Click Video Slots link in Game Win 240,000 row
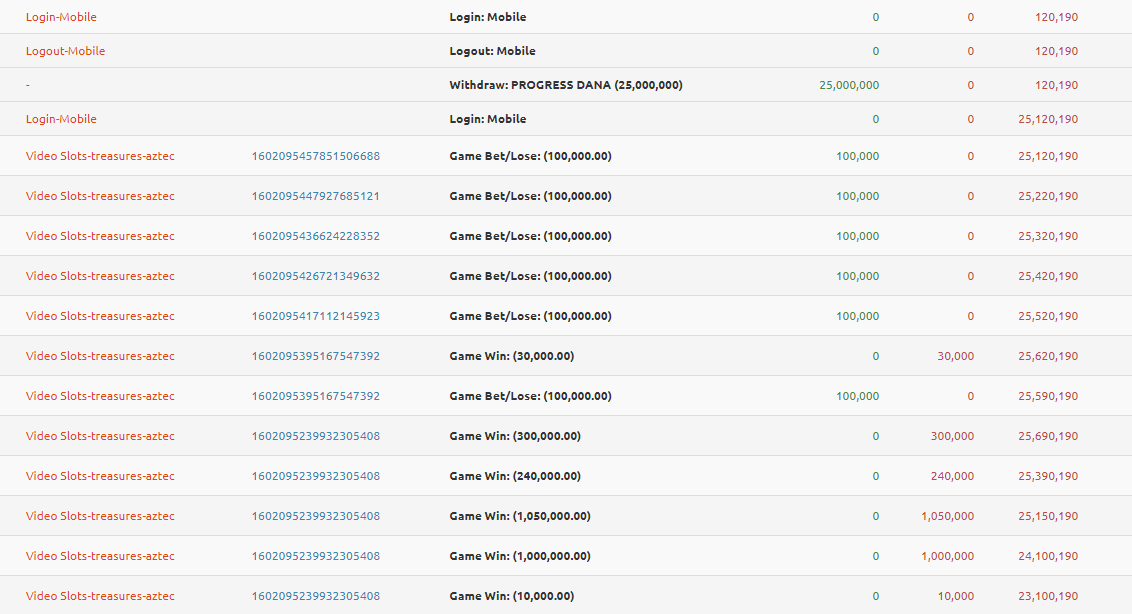Image resolution: width=1132 pixels, height=614 pixels. click(100, 476)
